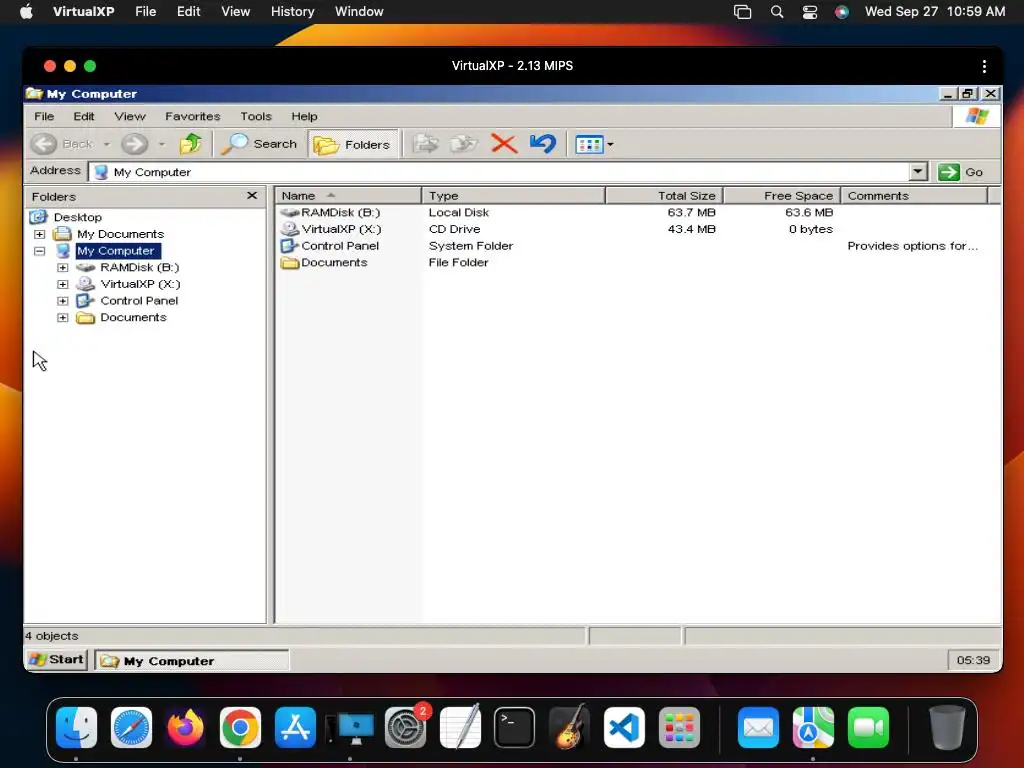Click the Address bar field

(500, 172)
